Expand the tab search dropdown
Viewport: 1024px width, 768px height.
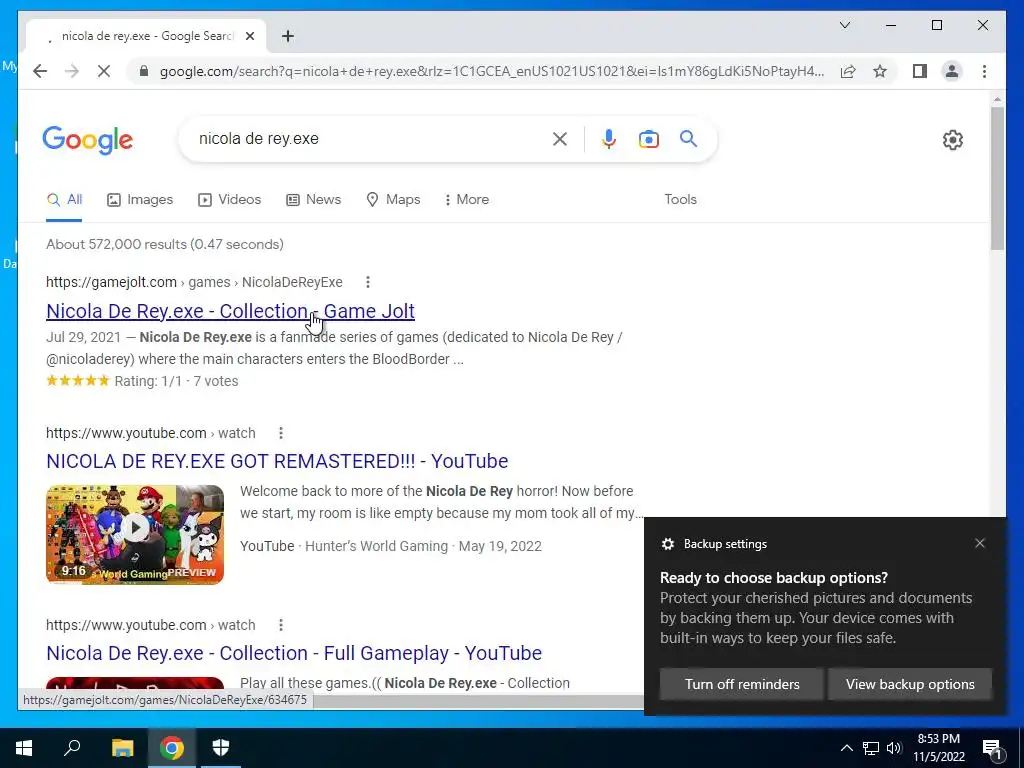coord(844,25)
